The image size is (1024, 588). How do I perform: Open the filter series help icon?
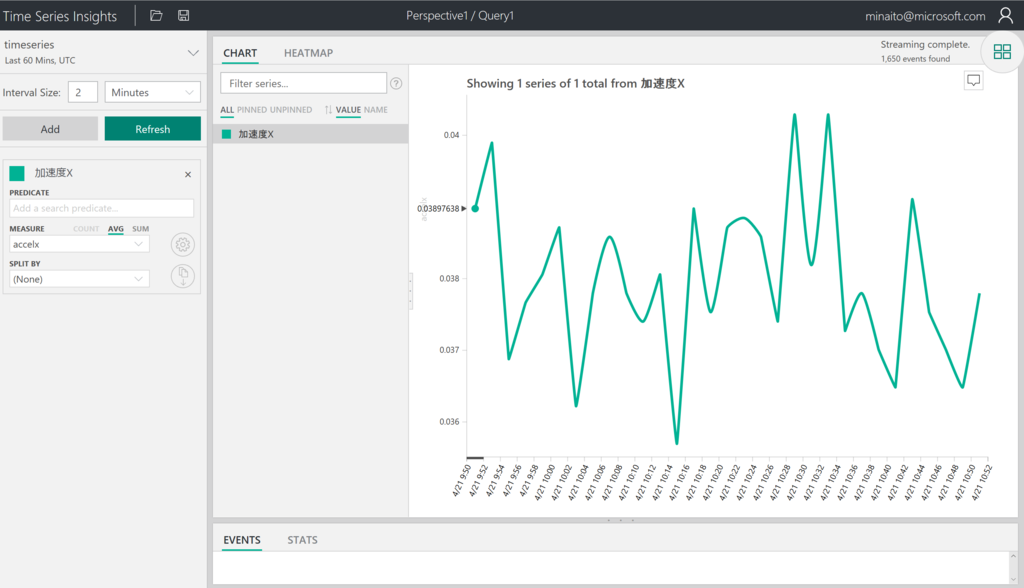(396, 84)
